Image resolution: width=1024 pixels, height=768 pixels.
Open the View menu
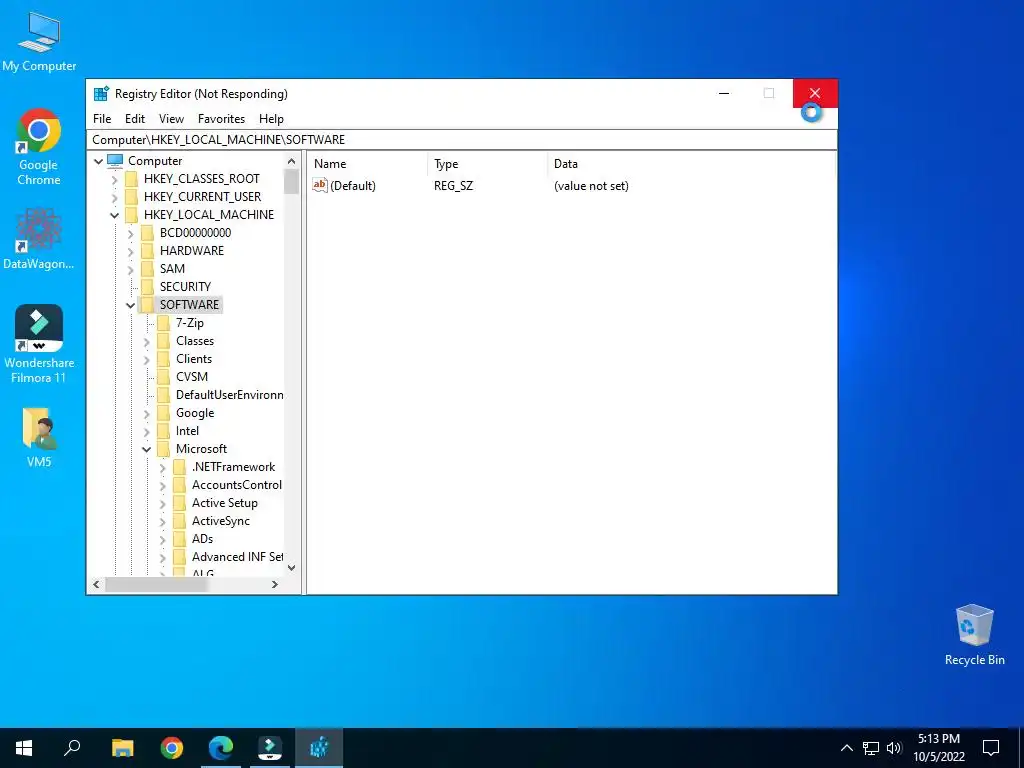point(171,119)
